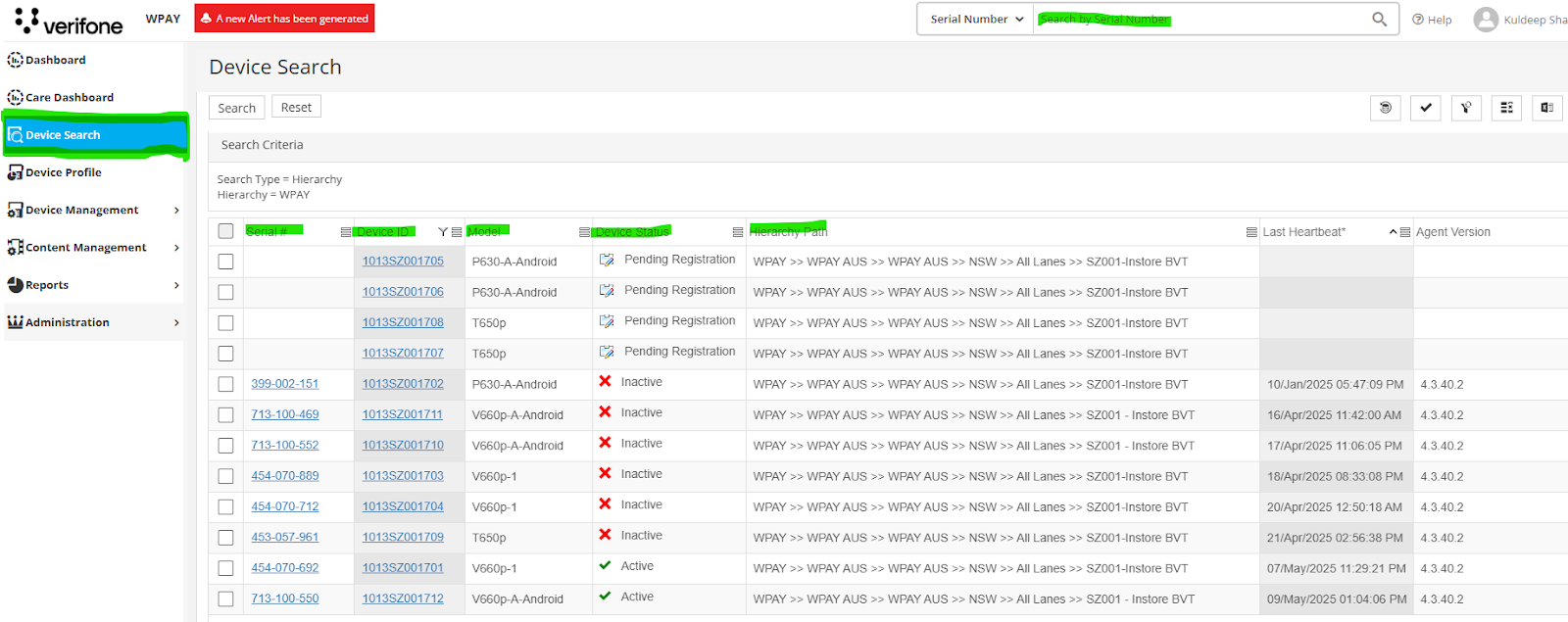Click the checkmark toolbar button
Viewport: 1568px width, 622px height.
(1425, 108)
